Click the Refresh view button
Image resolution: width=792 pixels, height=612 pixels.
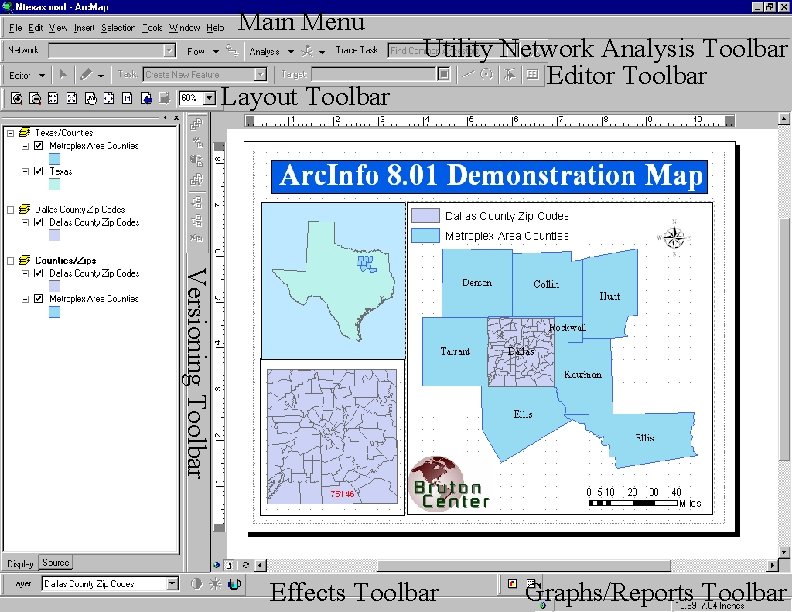coord(245,565)
